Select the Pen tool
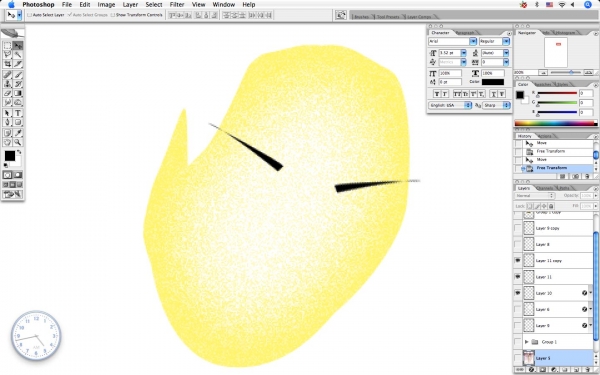 click(7, 122)
